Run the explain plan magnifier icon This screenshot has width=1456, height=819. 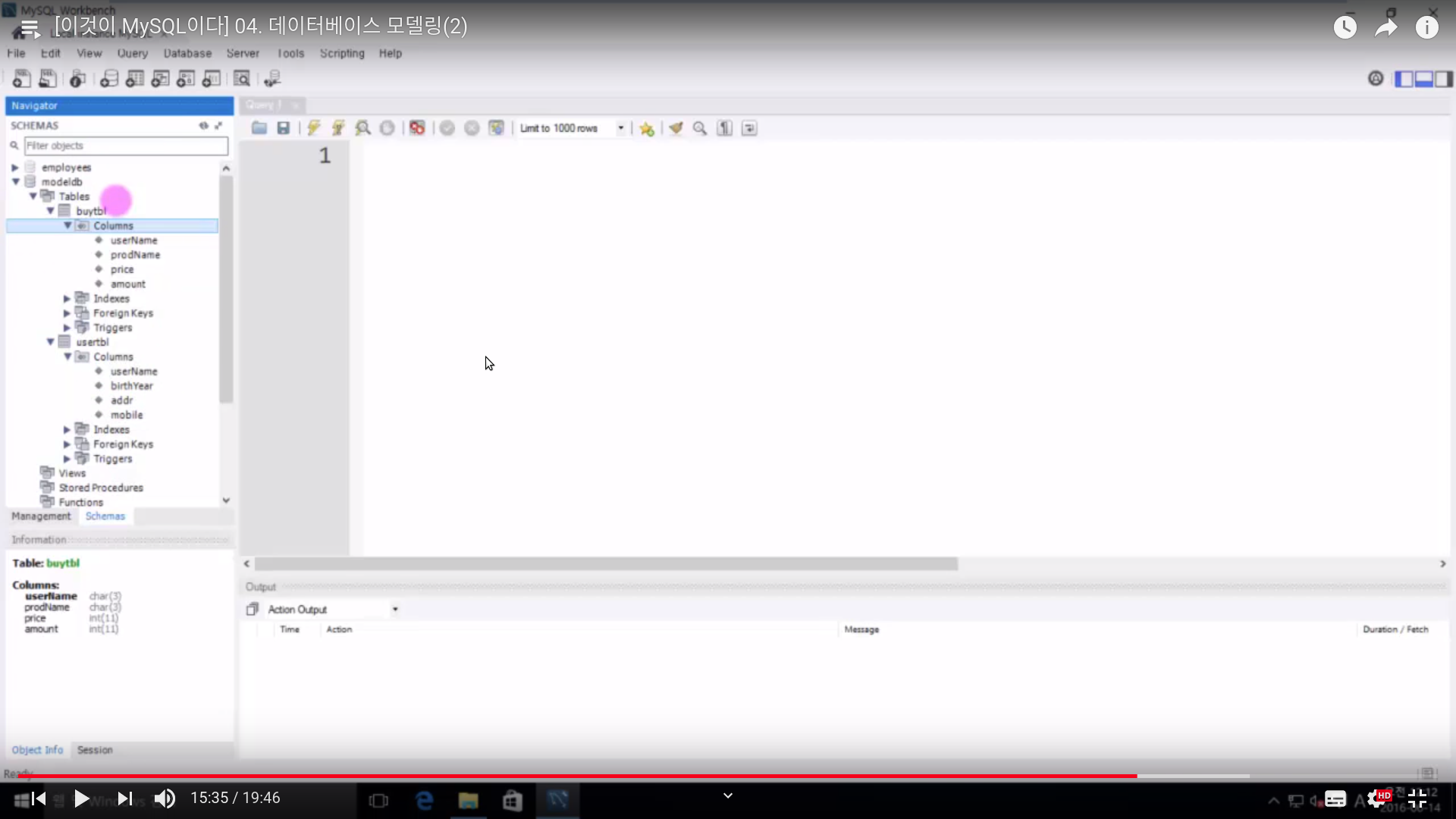pyautogui.click(x=363, y=128)
